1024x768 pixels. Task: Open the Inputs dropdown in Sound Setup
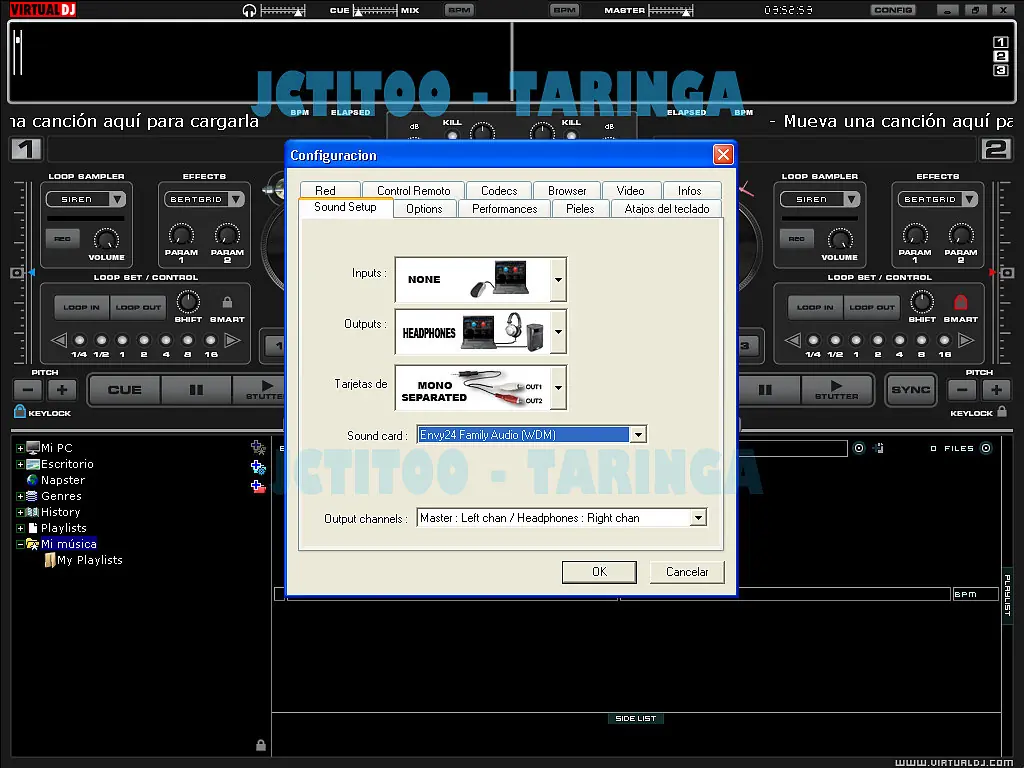point(558,280)
